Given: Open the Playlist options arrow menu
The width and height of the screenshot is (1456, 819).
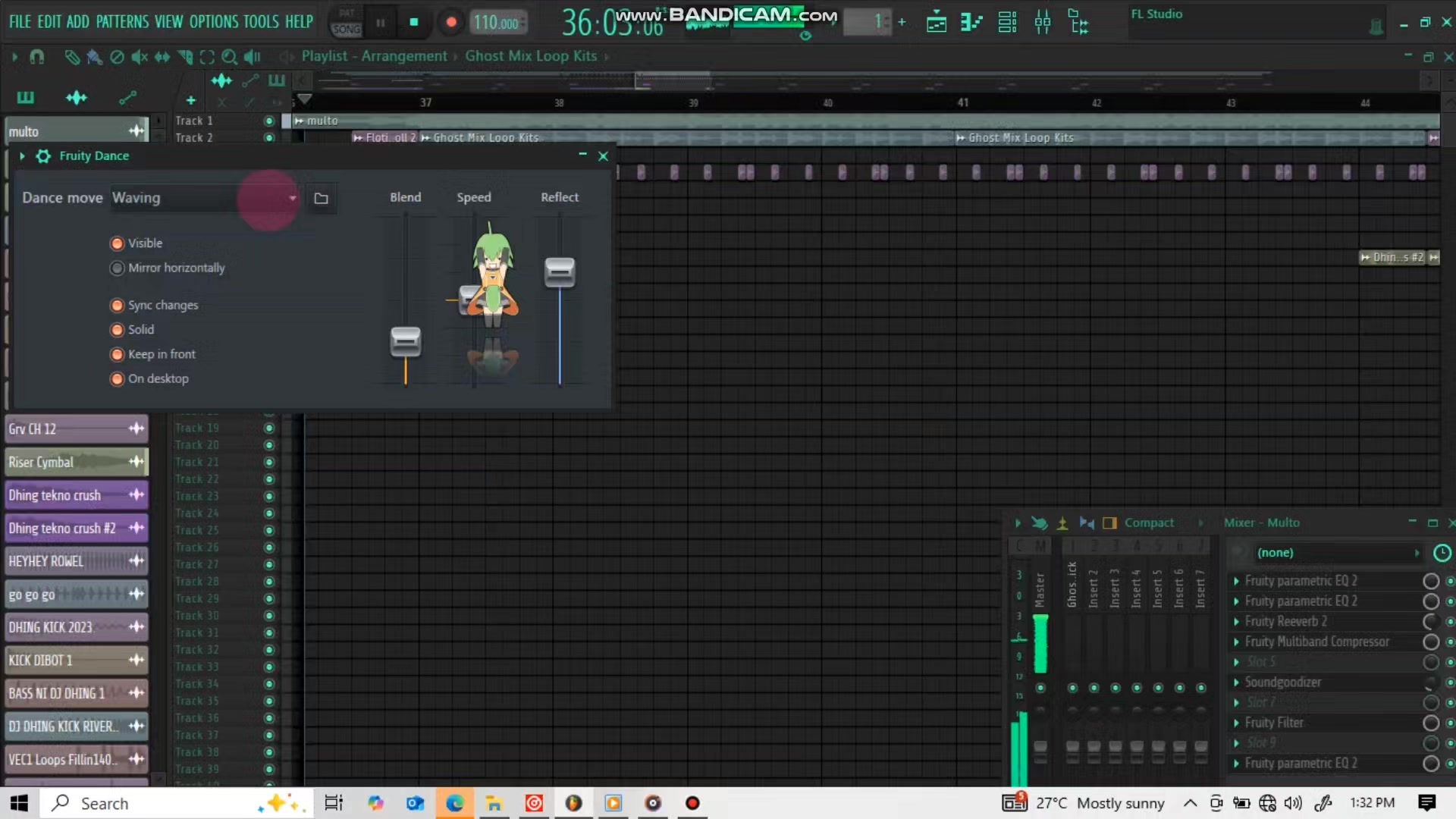Looking at the screenshot, I should coord(14,57).
